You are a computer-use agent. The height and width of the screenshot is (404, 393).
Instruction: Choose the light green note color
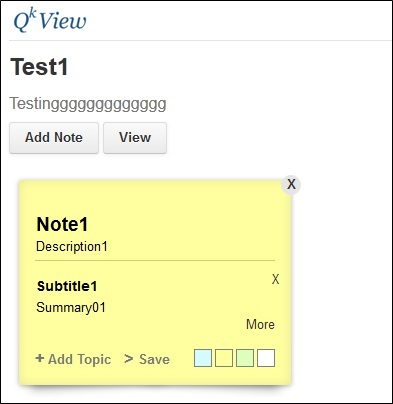(x=245, y=358)
